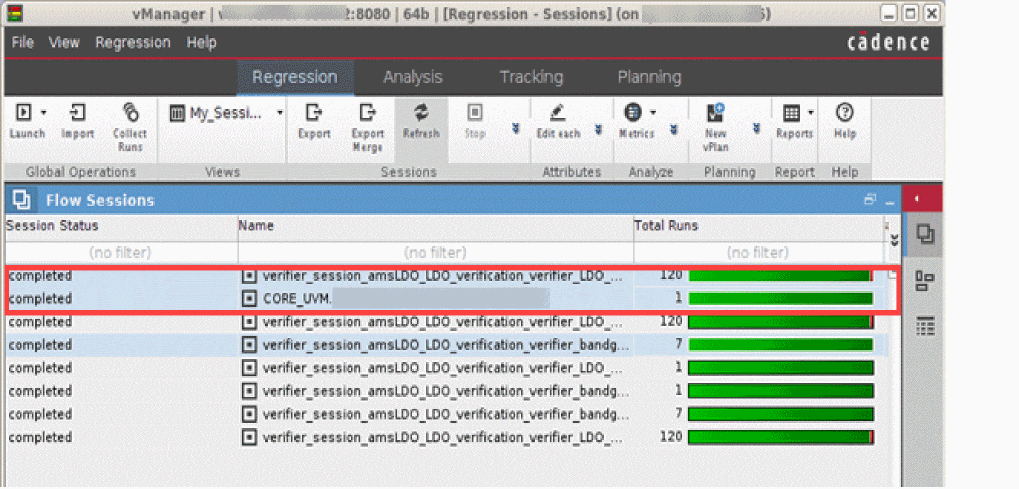This screenshot has height=489, width=1019.
Task: Open the Launch dropdown arrow
Action: (x=44, y=113)
